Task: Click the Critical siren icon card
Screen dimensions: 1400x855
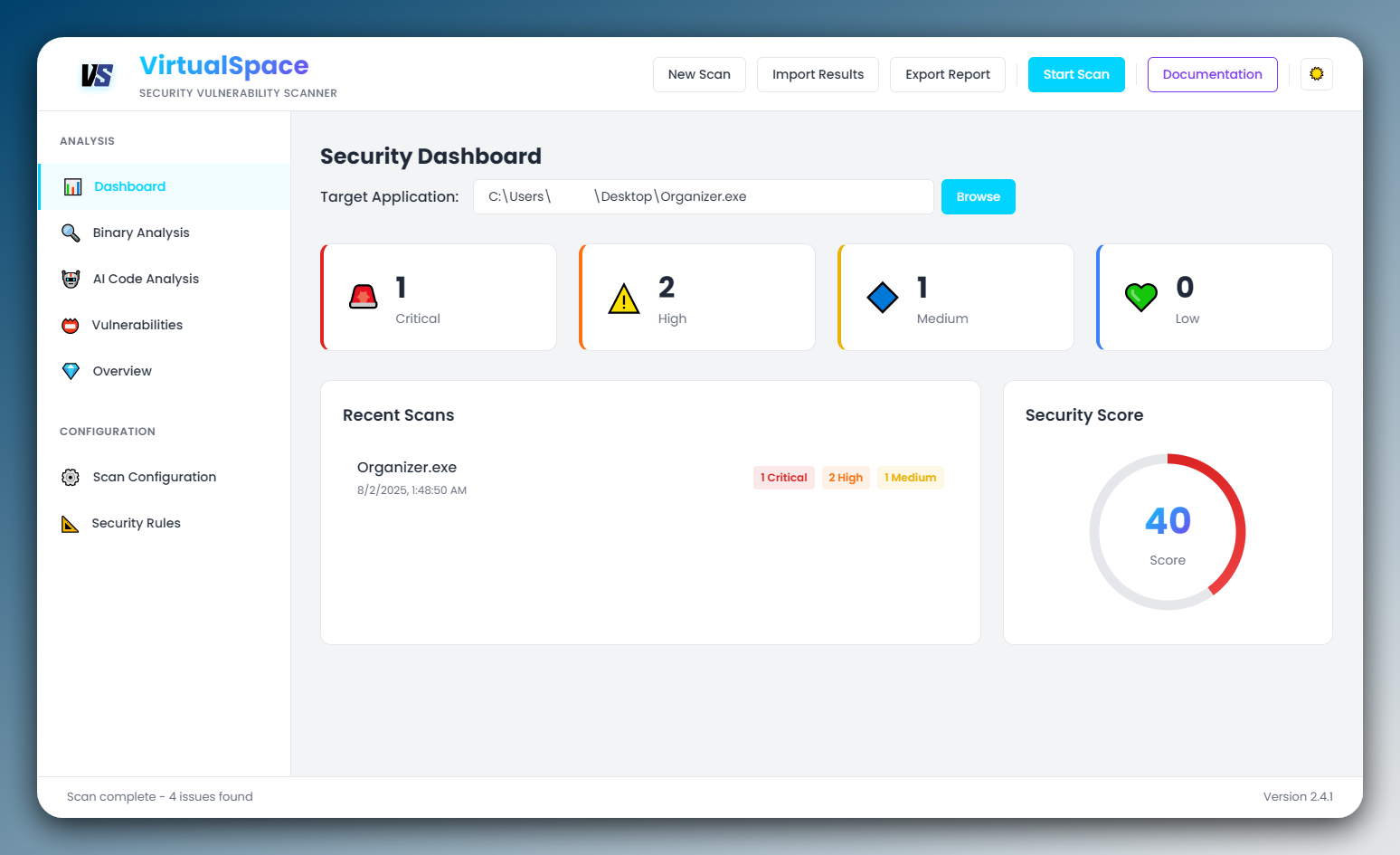Action: point(364,297)
